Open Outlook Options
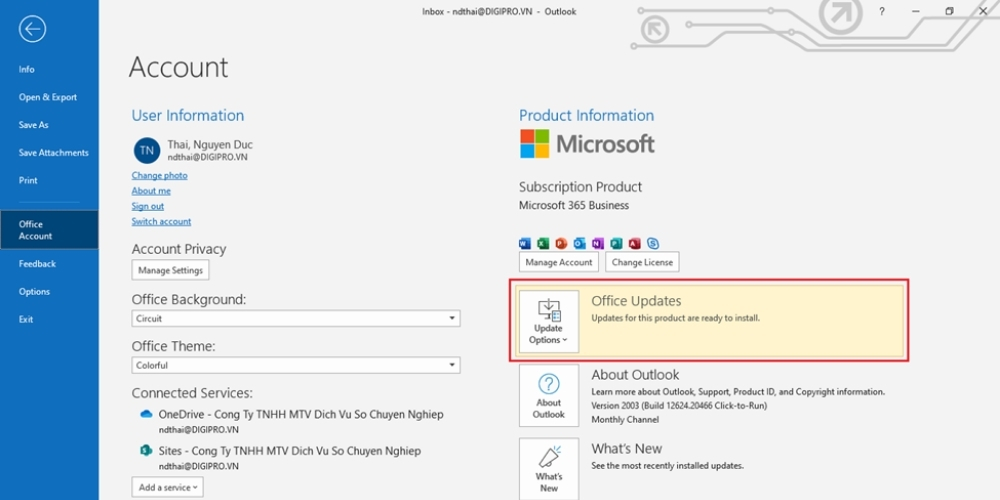Viewport: 1000px width, 500px height. click(34, 291)
